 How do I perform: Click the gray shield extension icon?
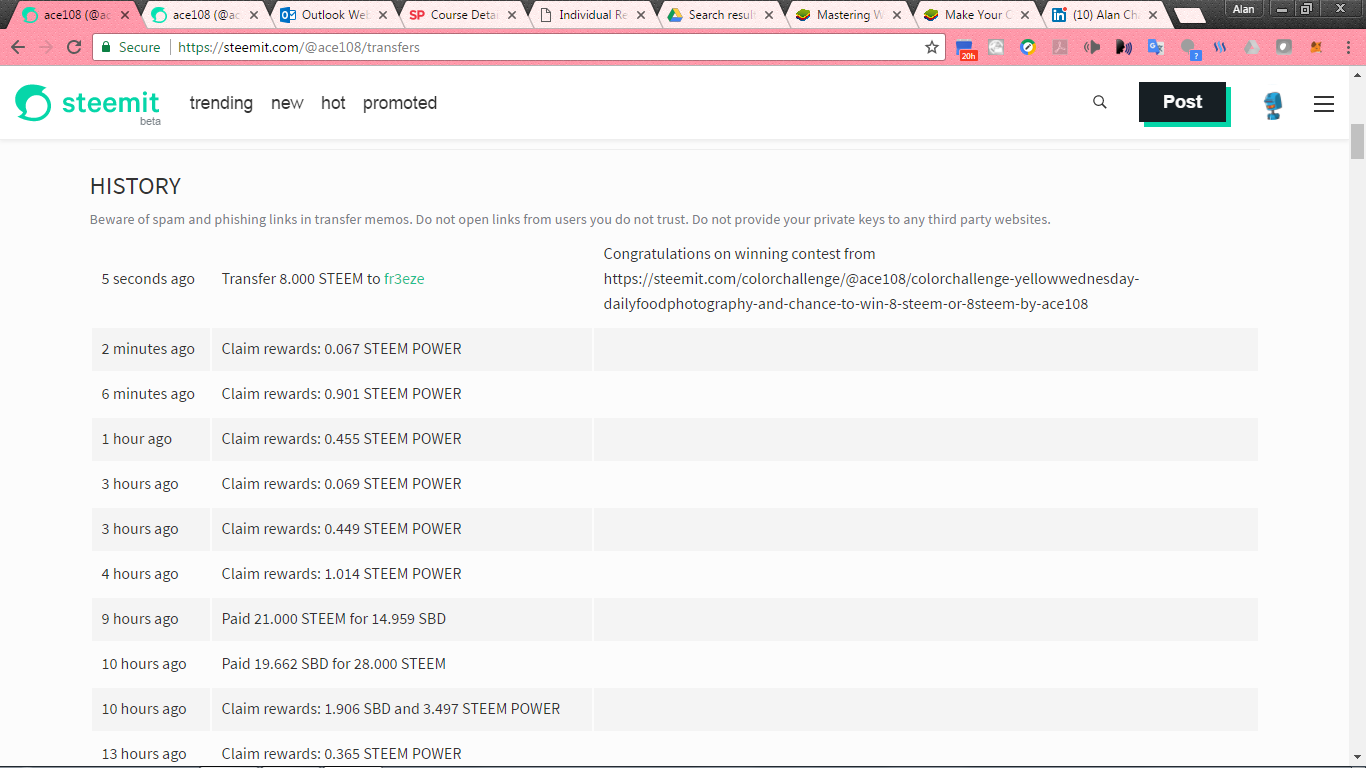click(x=1284, y=47)
